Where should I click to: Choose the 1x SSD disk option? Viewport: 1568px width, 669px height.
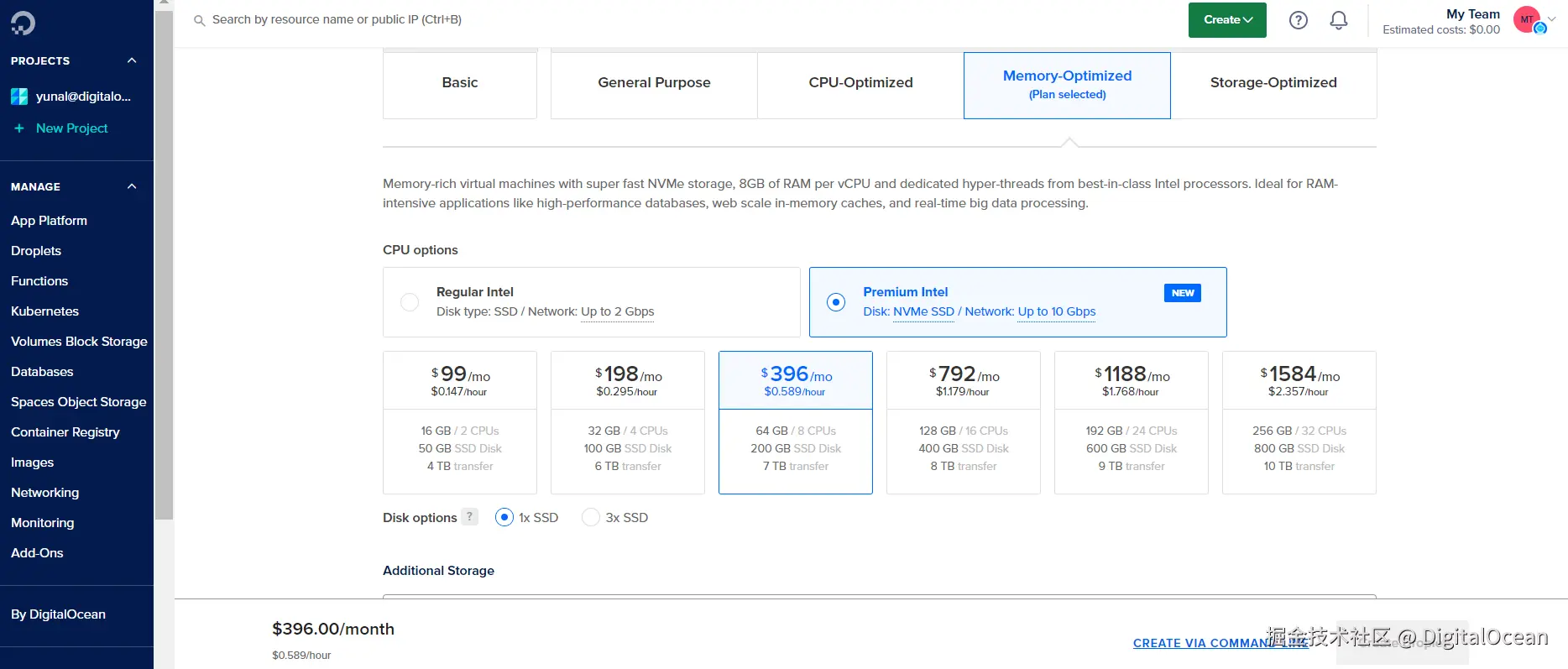(x=504, y=518)
